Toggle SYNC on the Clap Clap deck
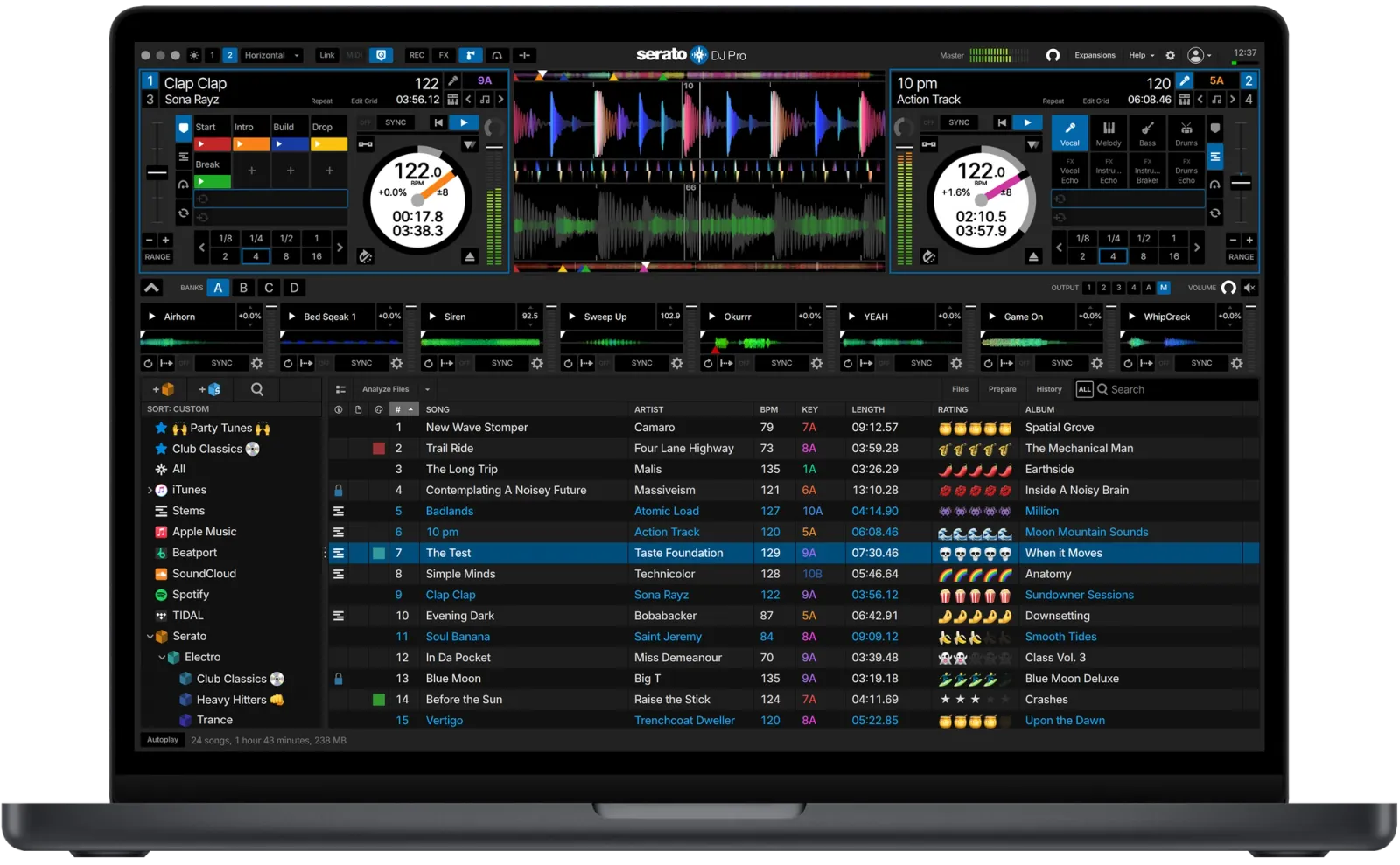 [395, 122]
